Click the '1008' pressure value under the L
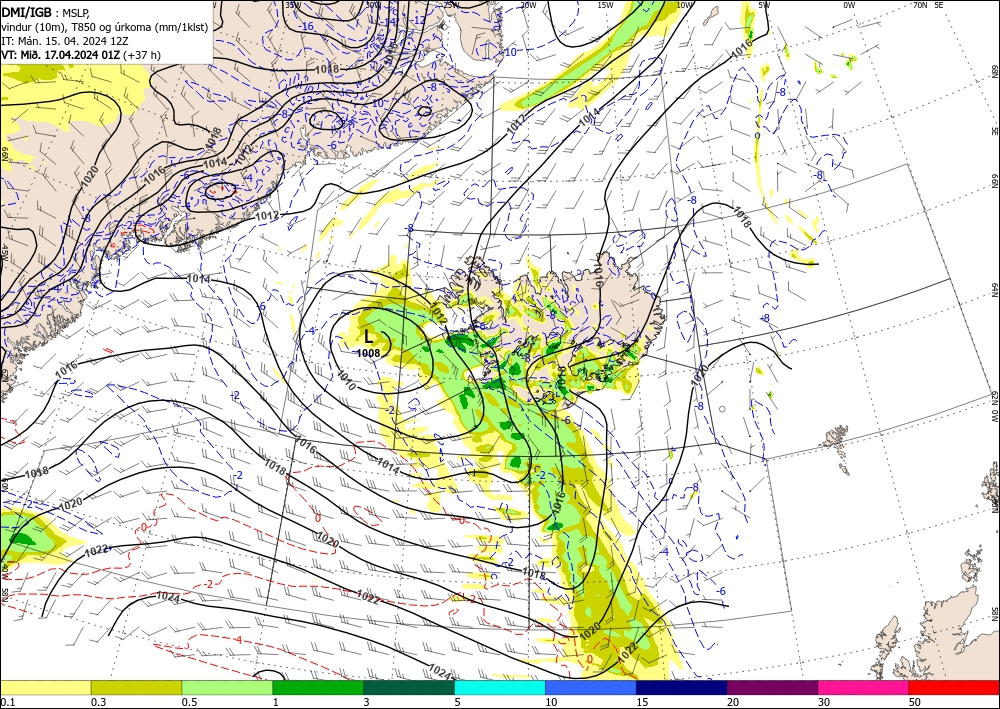The width and height of the screenshot is (1000, 709). pos(369,353)
